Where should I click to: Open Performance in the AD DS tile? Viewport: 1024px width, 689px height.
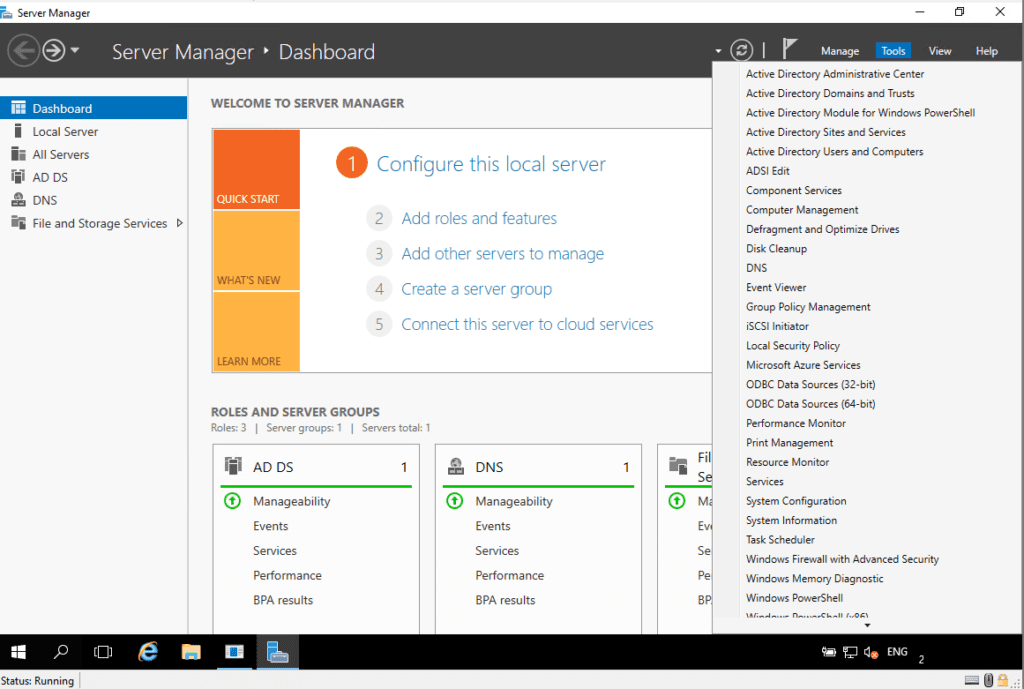[x=287, y=575]
